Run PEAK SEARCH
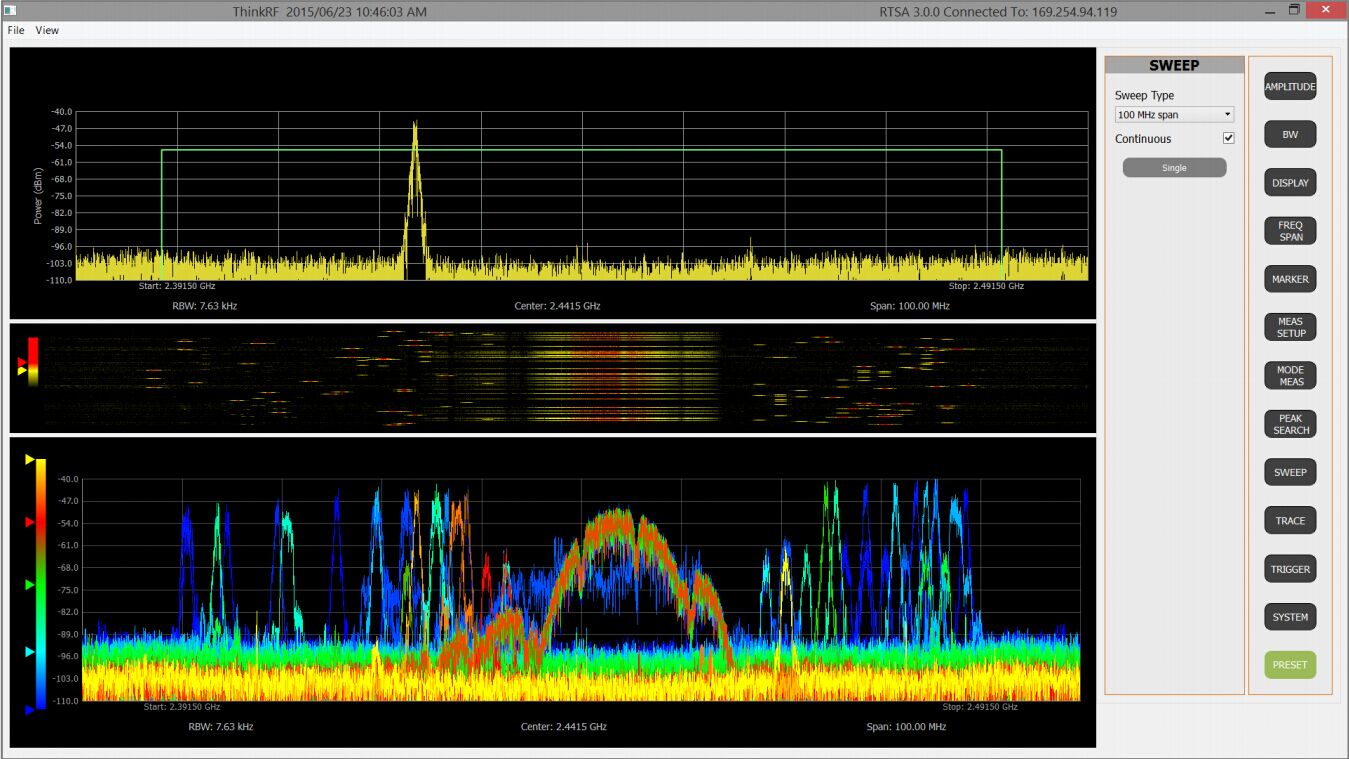Screen dimensions: 1349x759 [x=1289, y=424]
